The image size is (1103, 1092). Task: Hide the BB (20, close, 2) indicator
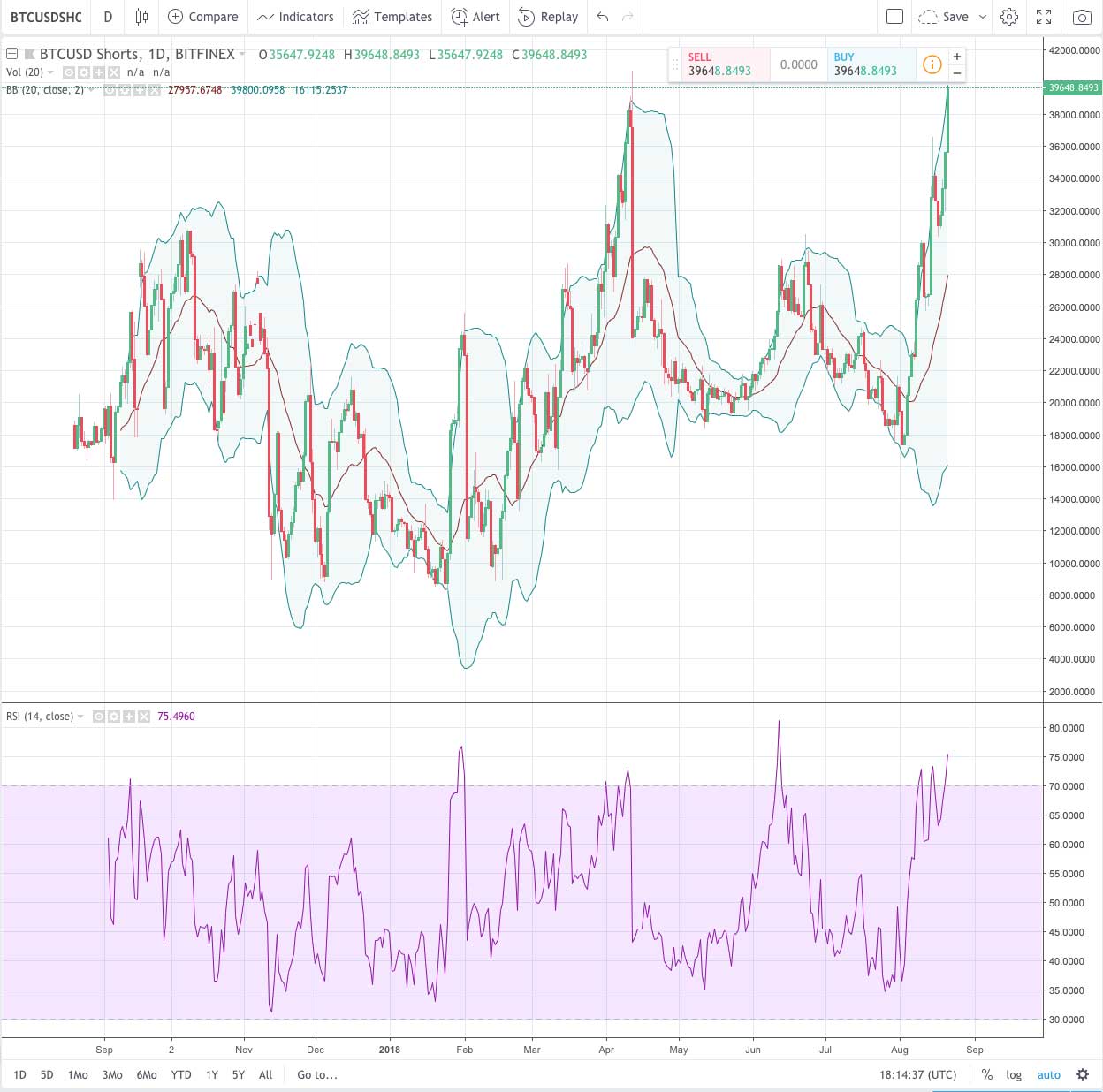pyautogui.click(x=111, y=89)
